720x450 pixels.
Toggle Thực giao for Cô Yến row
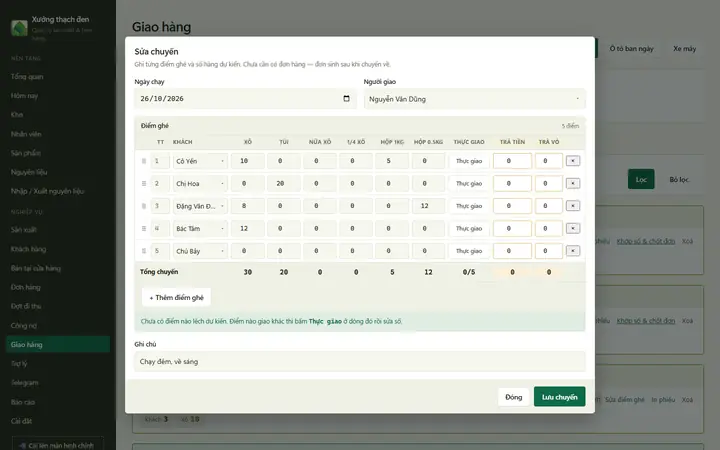click(x=469, y=161)
